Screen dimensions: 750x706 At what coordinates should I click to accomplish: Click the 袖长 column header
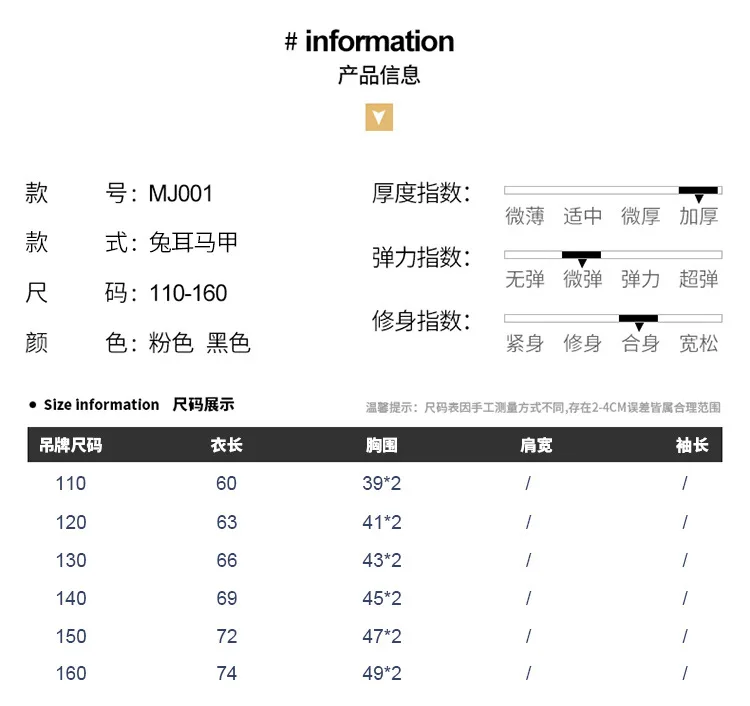click(x=692, y=445)
